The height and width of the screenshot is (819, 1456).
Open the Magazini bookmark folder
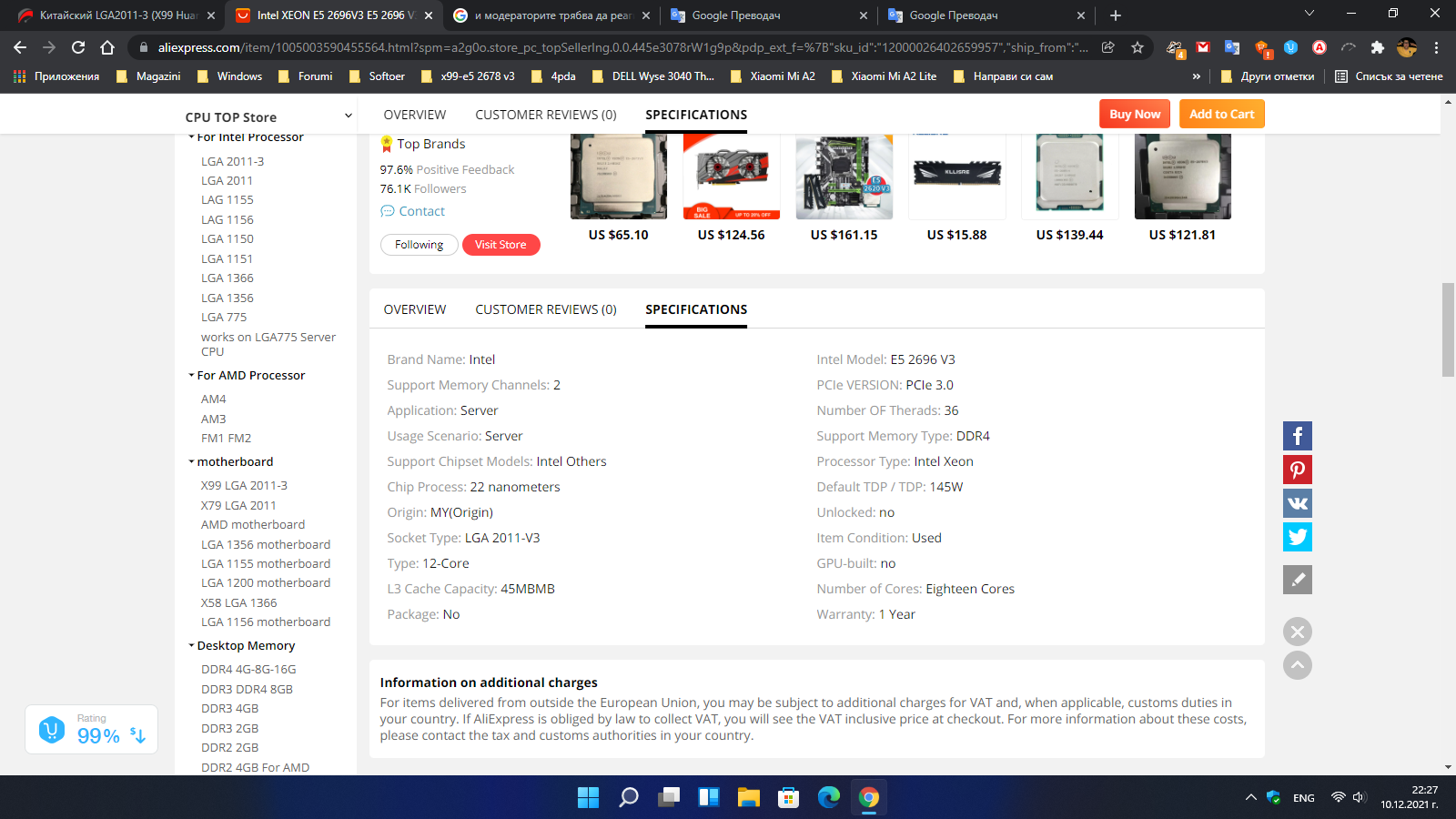(148, 76)
